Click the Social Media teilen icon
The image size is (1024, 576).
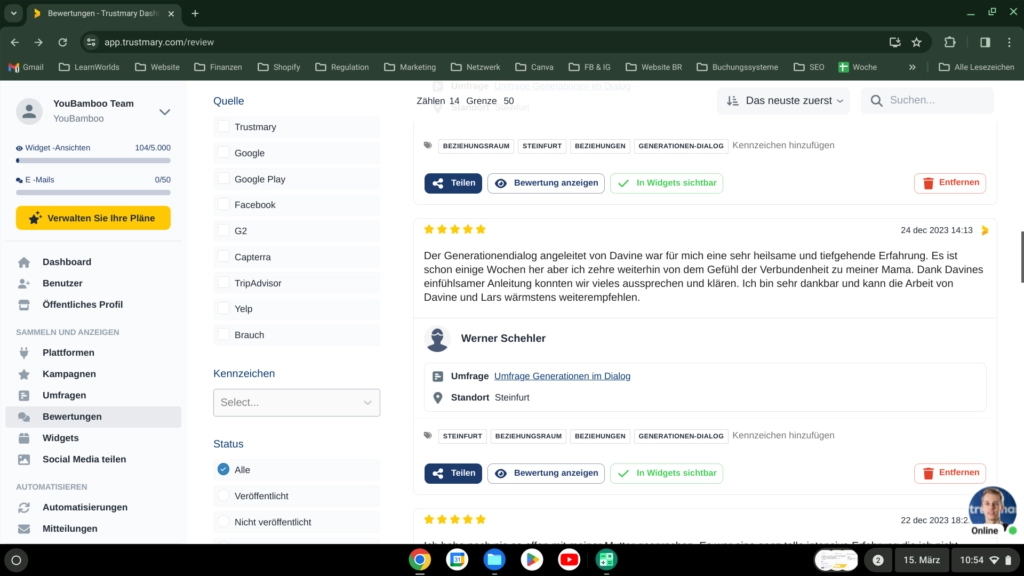pos(24,459)
